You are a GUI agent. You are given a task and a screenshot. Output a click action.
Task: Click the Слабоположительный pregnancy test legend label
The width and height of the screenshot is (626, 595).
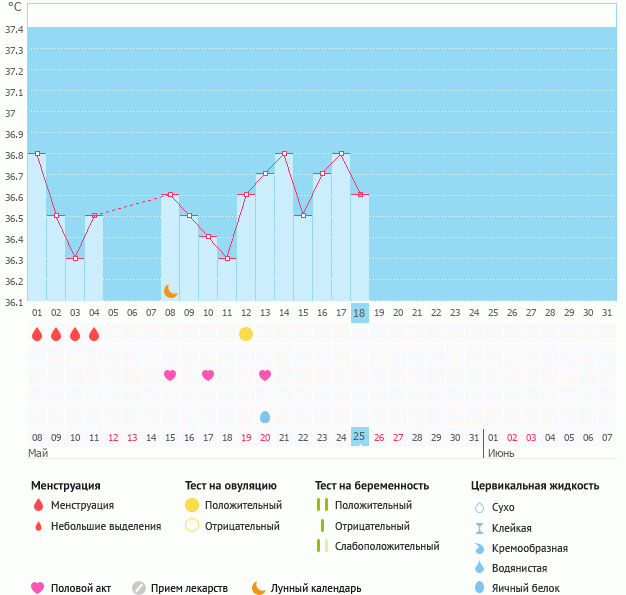coord(387,546)
